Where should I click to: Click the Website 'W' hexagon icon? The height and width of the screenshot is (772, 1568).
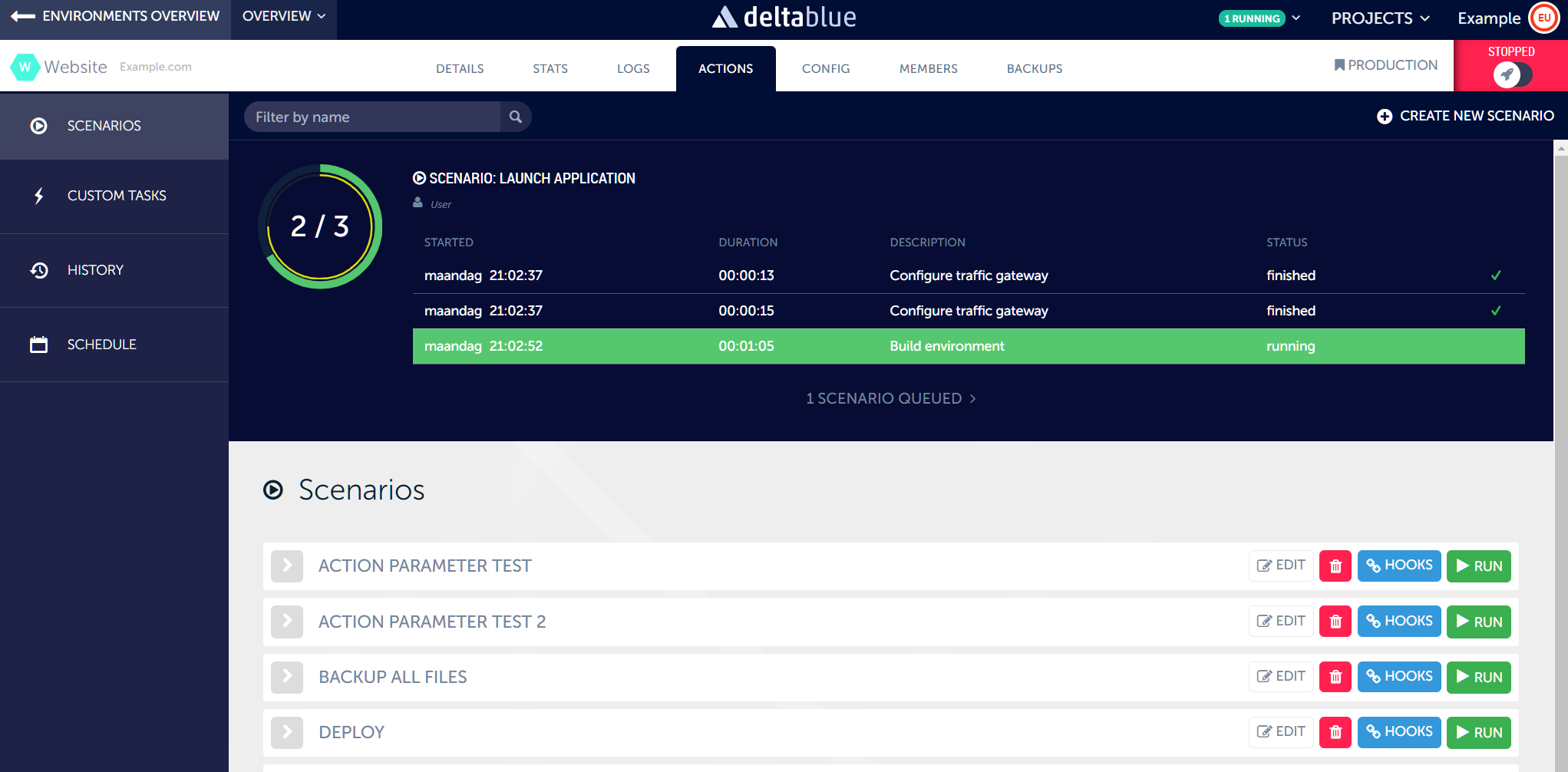click(25, 67)
